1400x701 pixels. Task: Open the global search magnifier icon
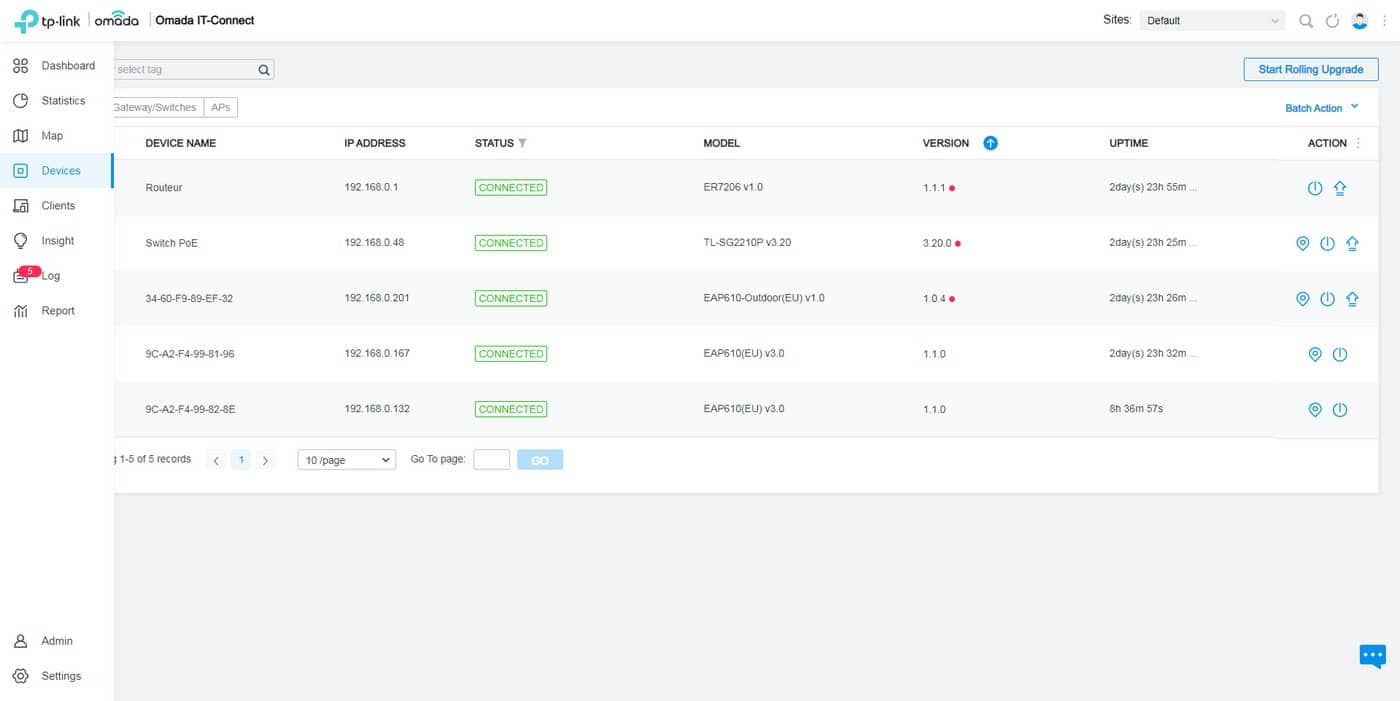(1306, 21)
